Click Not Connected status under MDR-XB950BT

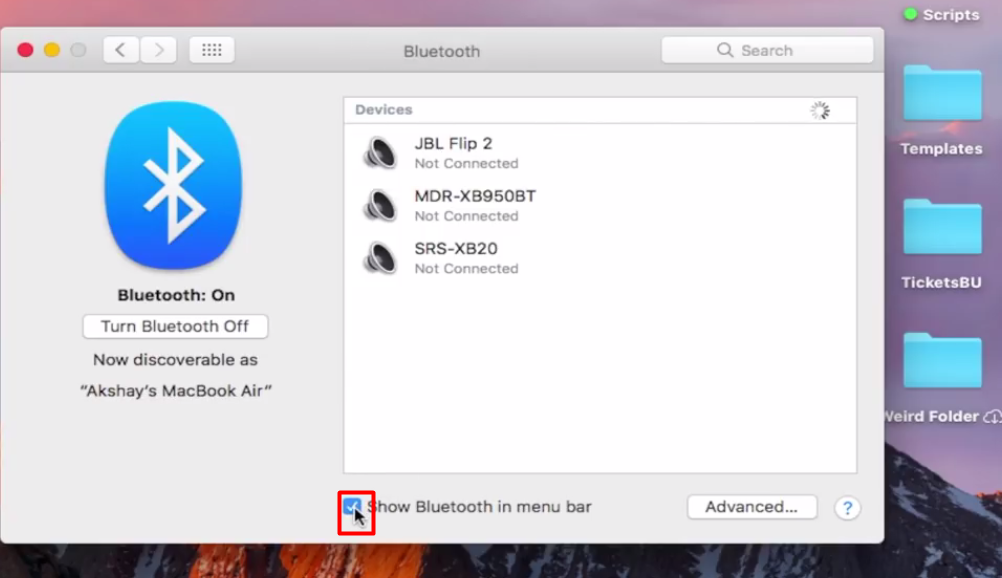coord(466,216)
